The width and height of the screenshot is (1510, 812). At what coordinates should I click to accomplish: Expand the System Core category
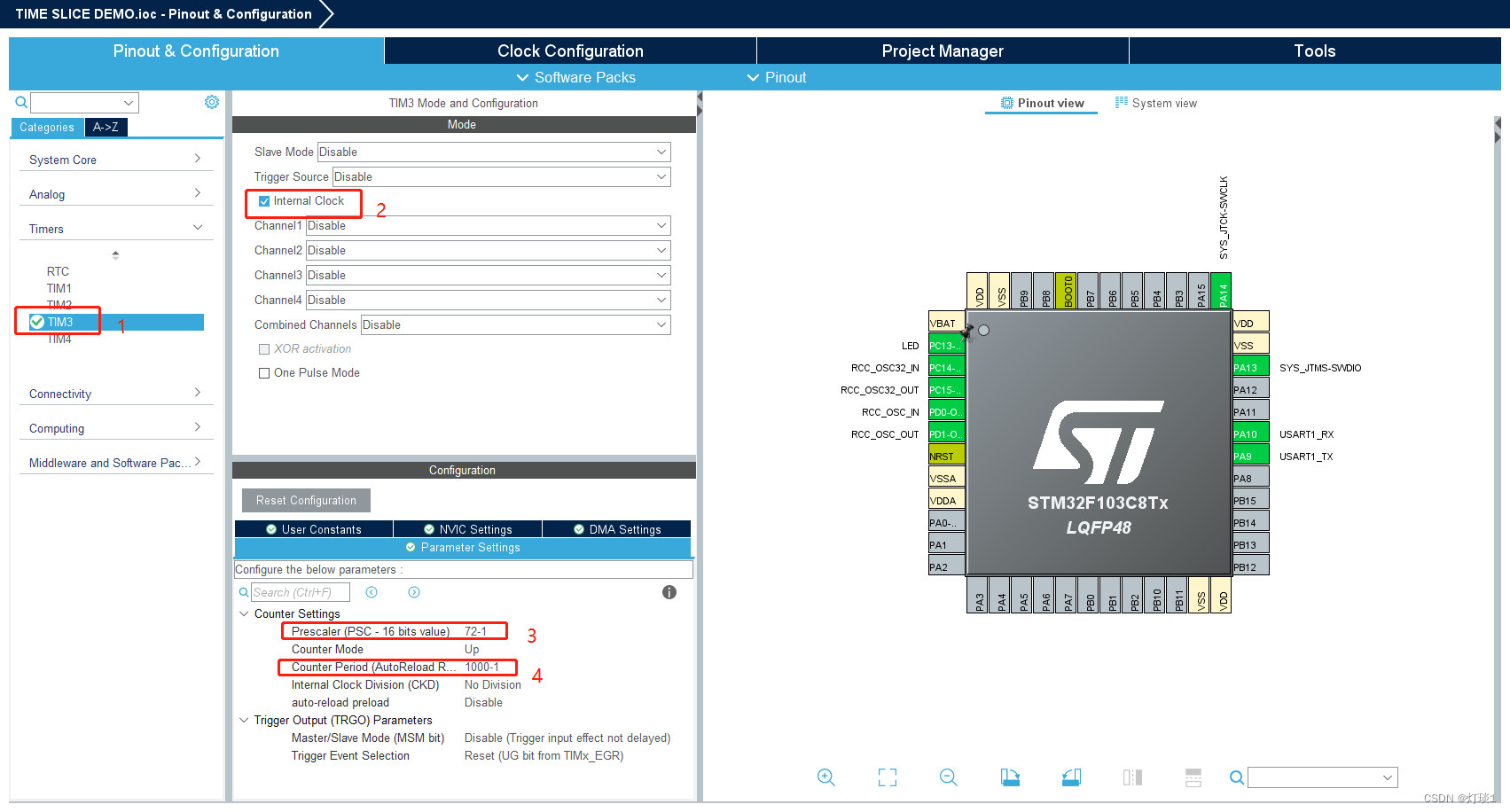coord(116,160)
